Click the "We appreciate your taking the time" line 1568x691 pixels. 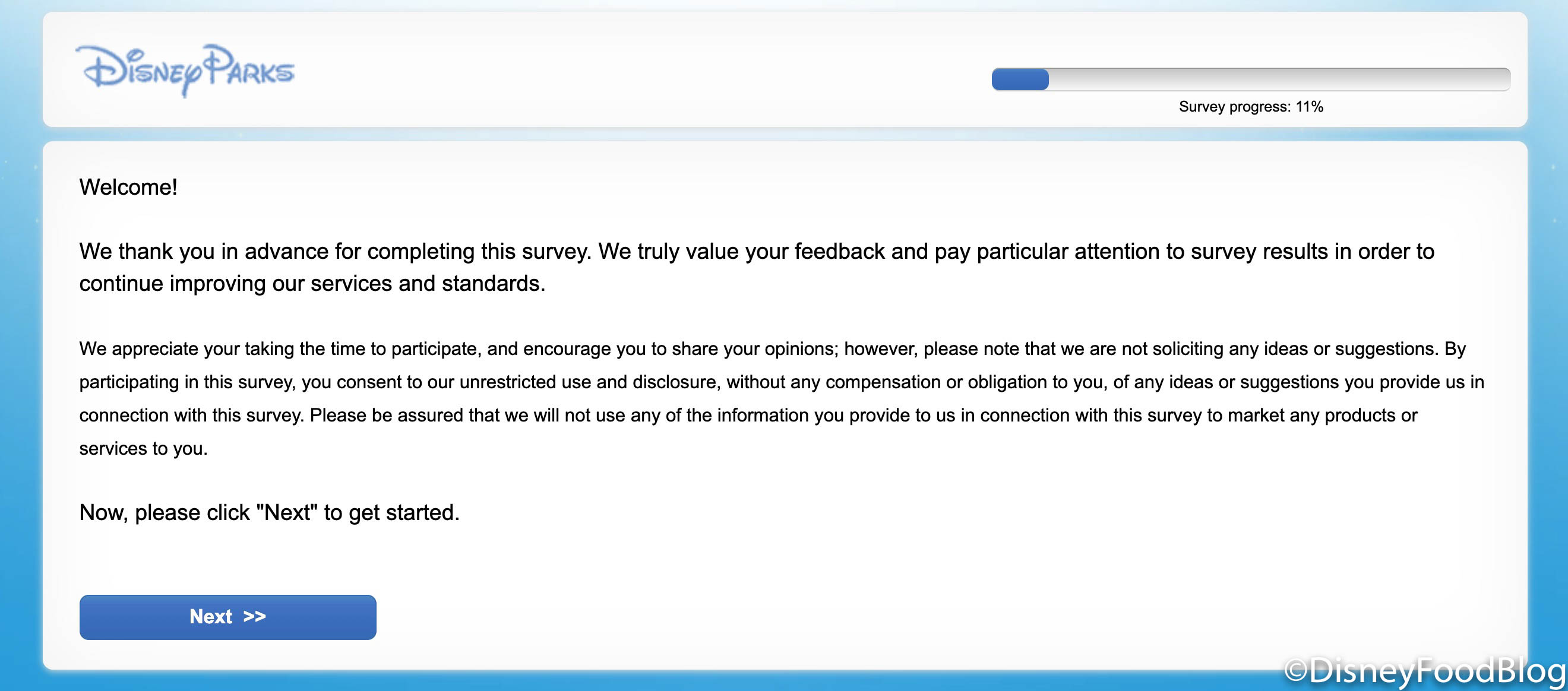(x=772, y=348)
